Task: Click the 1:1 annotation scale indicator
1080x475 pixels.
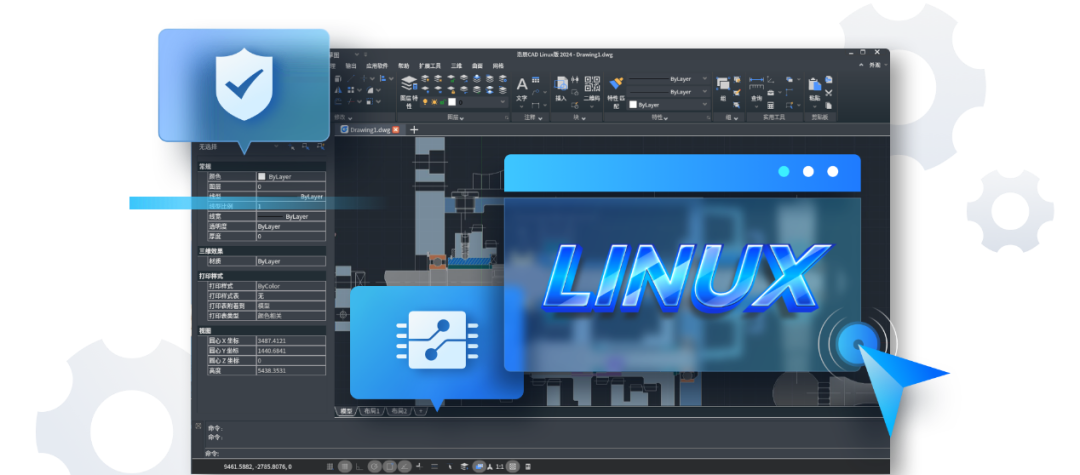Action: 499,466
